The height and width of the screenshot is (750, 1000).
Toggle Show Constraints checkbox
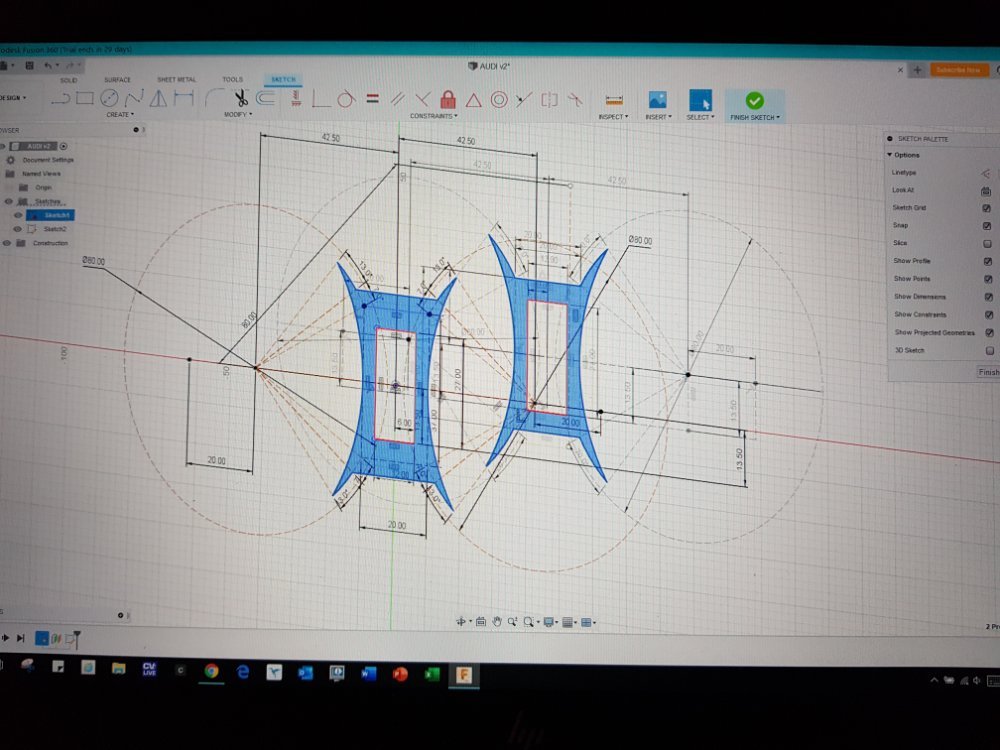point(989,315)
